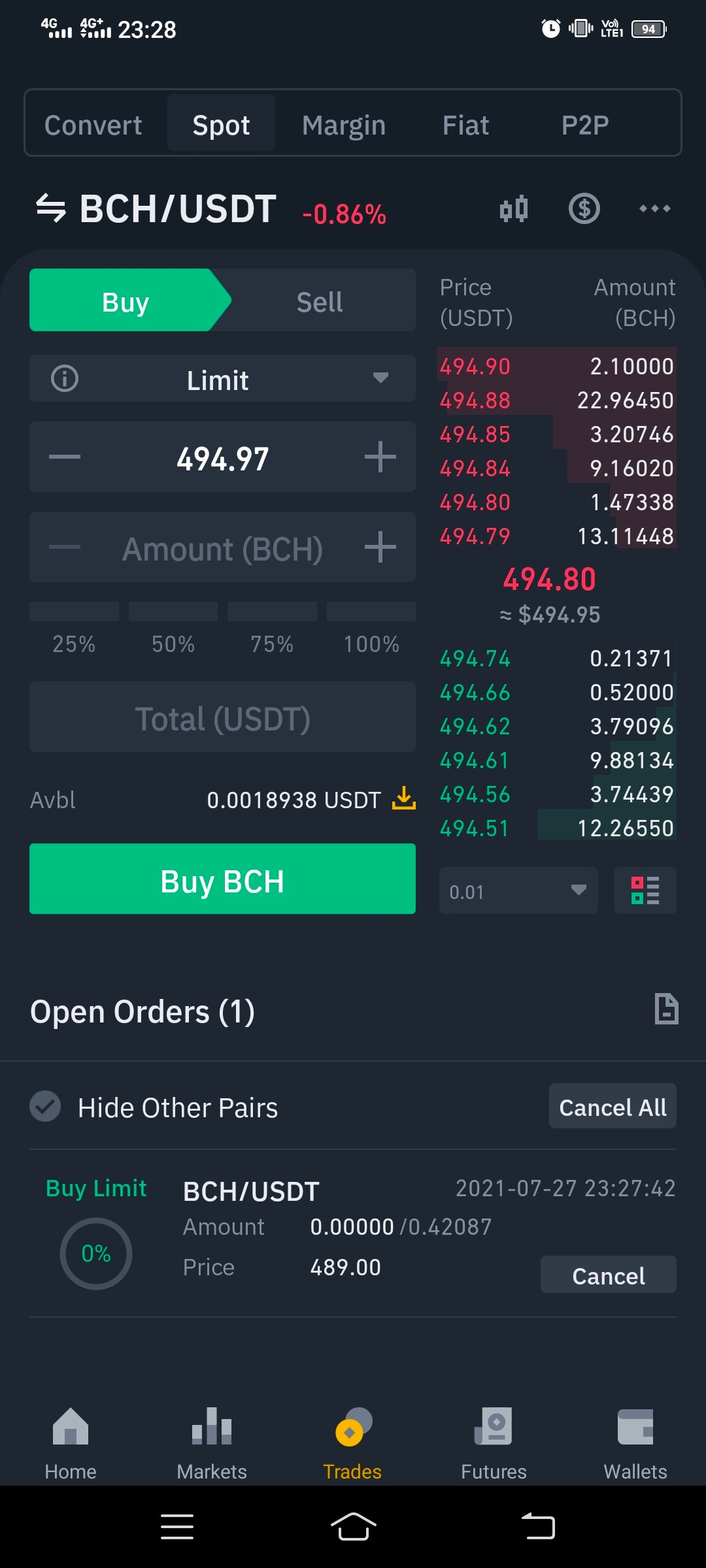
Task: Switch to the Sell side toggle
Action: point(320,301)
